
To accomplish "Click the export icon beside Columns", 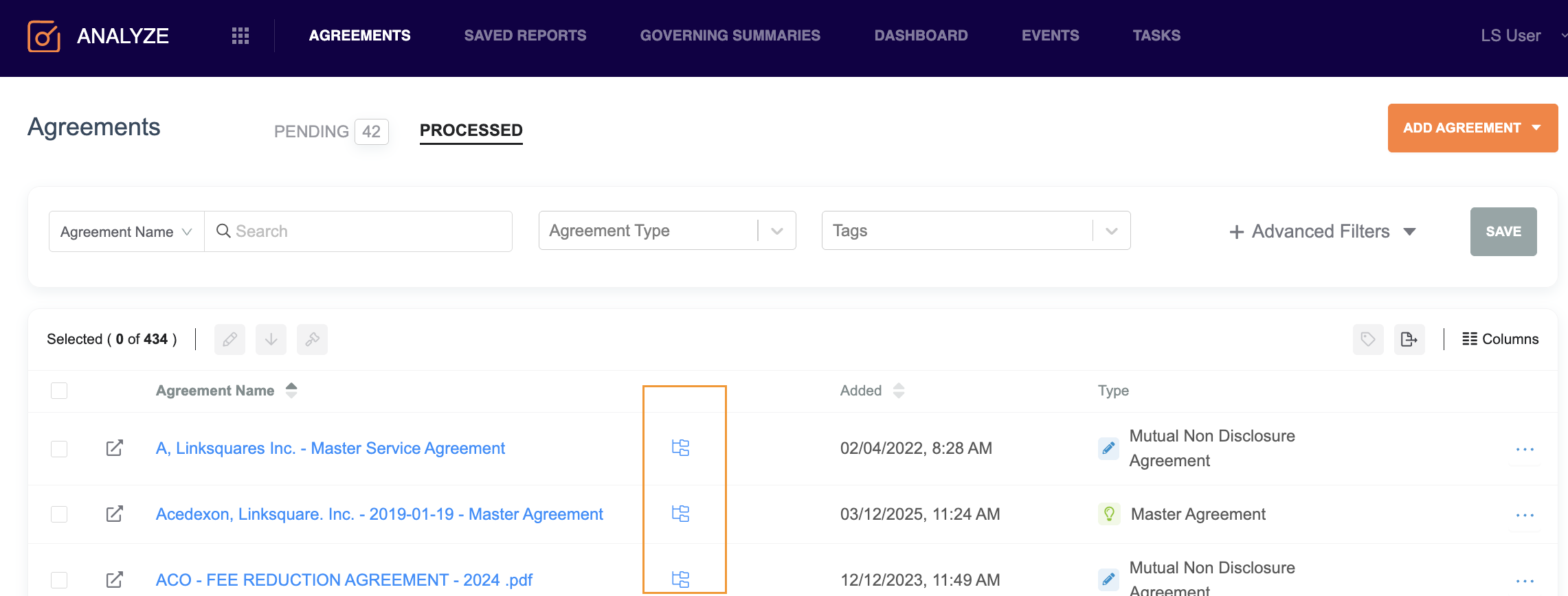I will [x=1409, y=339].
